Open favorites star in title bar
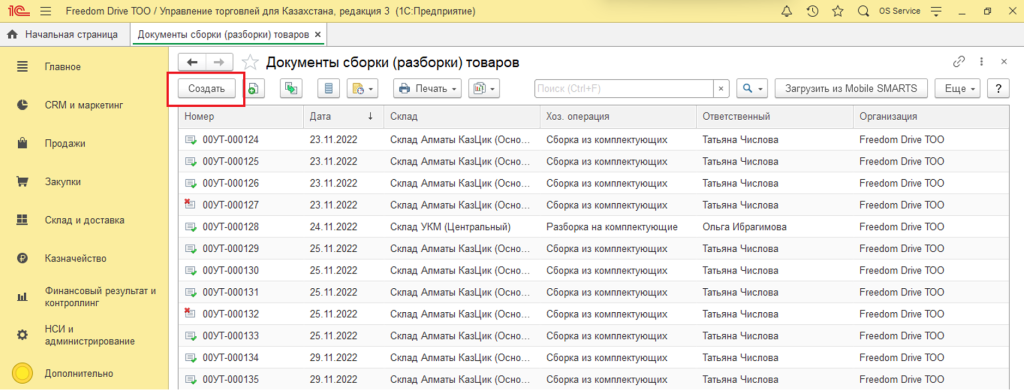Image resolution: width=1024 pixels, height=390 pixels. tap(837, 11)
